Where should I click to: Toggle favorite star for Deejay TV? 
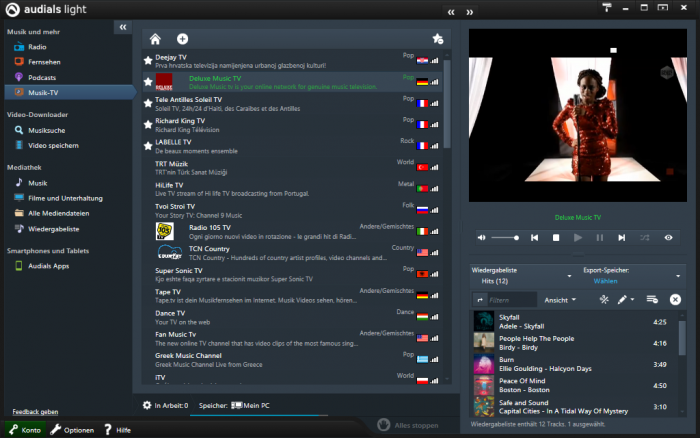[148, 60]
